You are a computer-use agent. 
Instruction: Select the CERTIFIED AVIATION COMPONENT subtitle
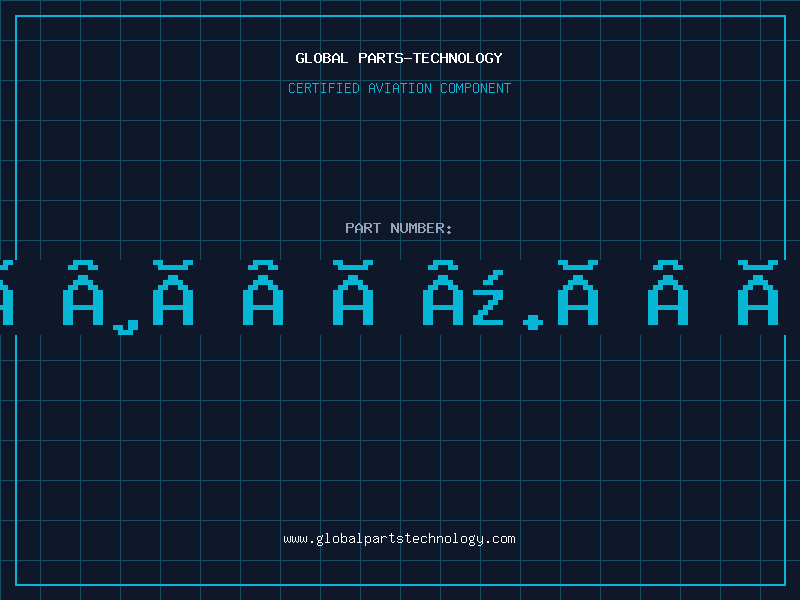coord(399,88)
